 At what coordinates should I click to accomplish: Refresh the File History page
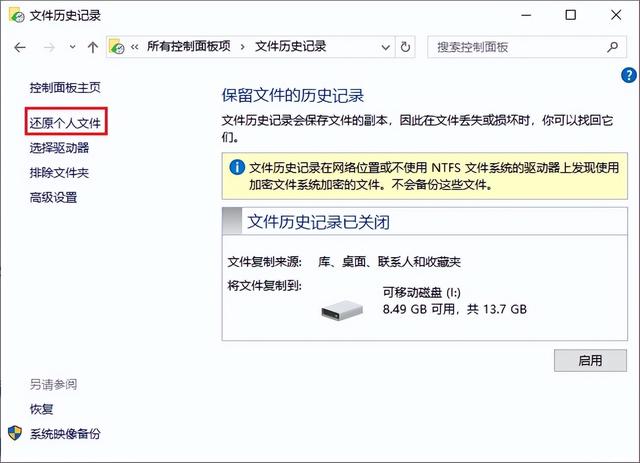[x=405, y=47]
